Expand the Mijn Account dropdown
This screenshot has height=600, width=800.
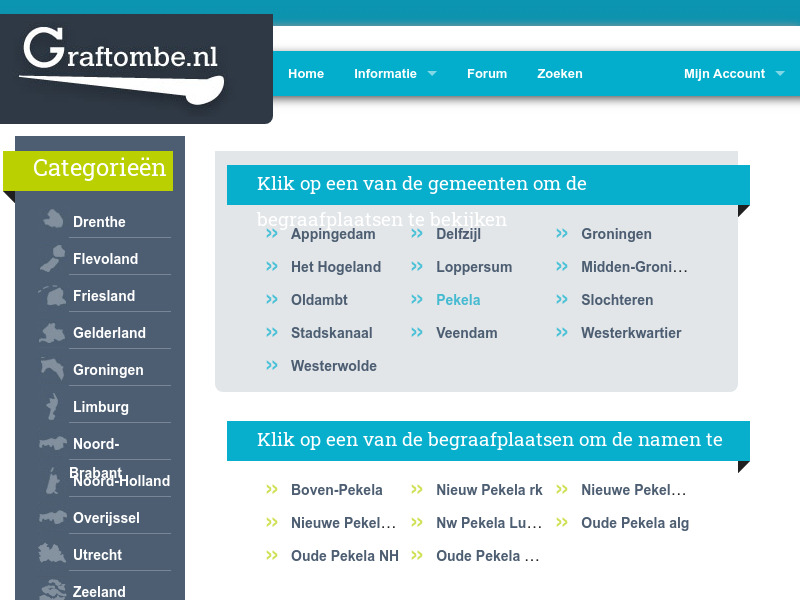click(x=724, y=73)
